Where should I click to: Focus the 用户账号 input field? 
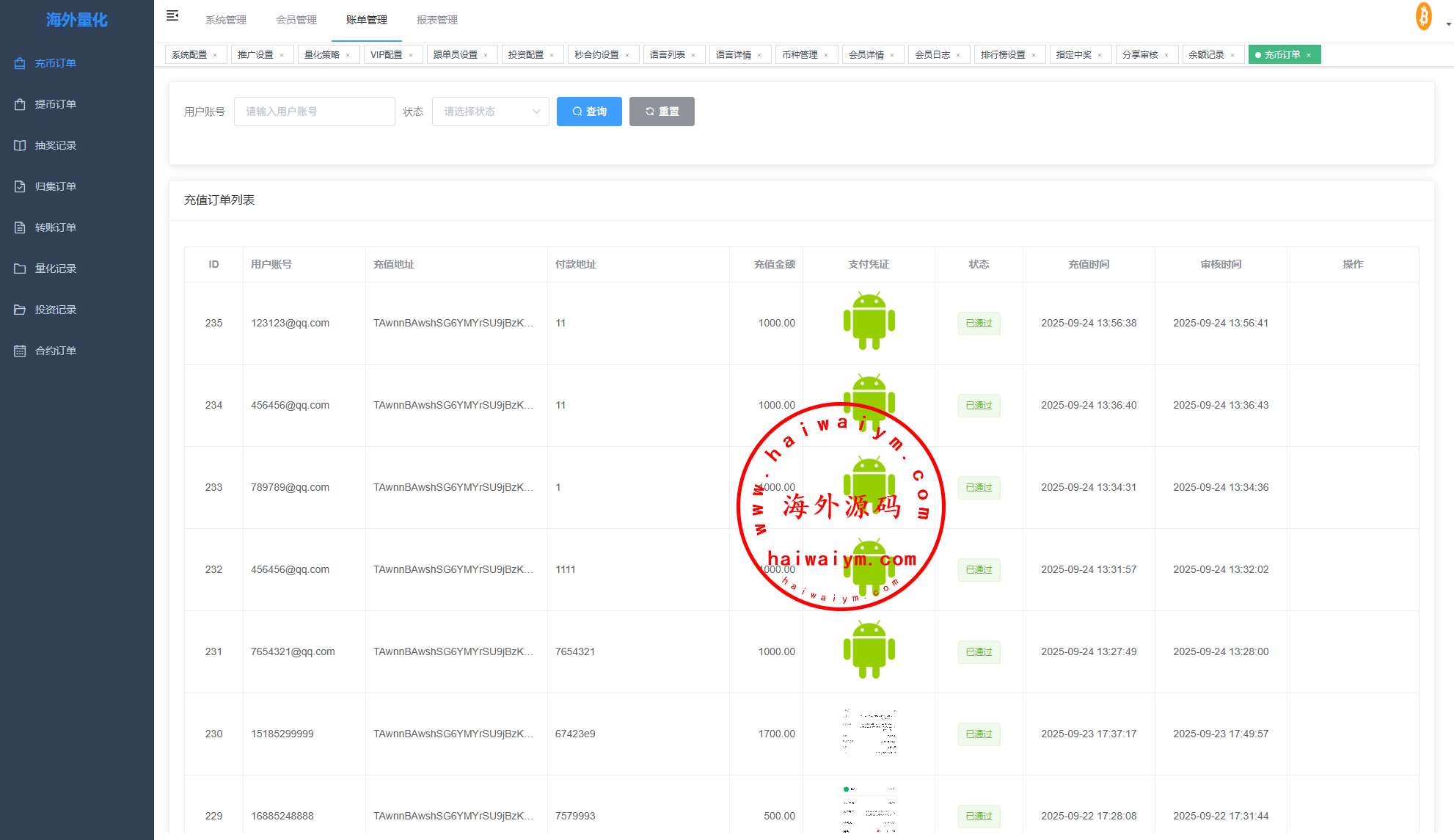[314, 112]
